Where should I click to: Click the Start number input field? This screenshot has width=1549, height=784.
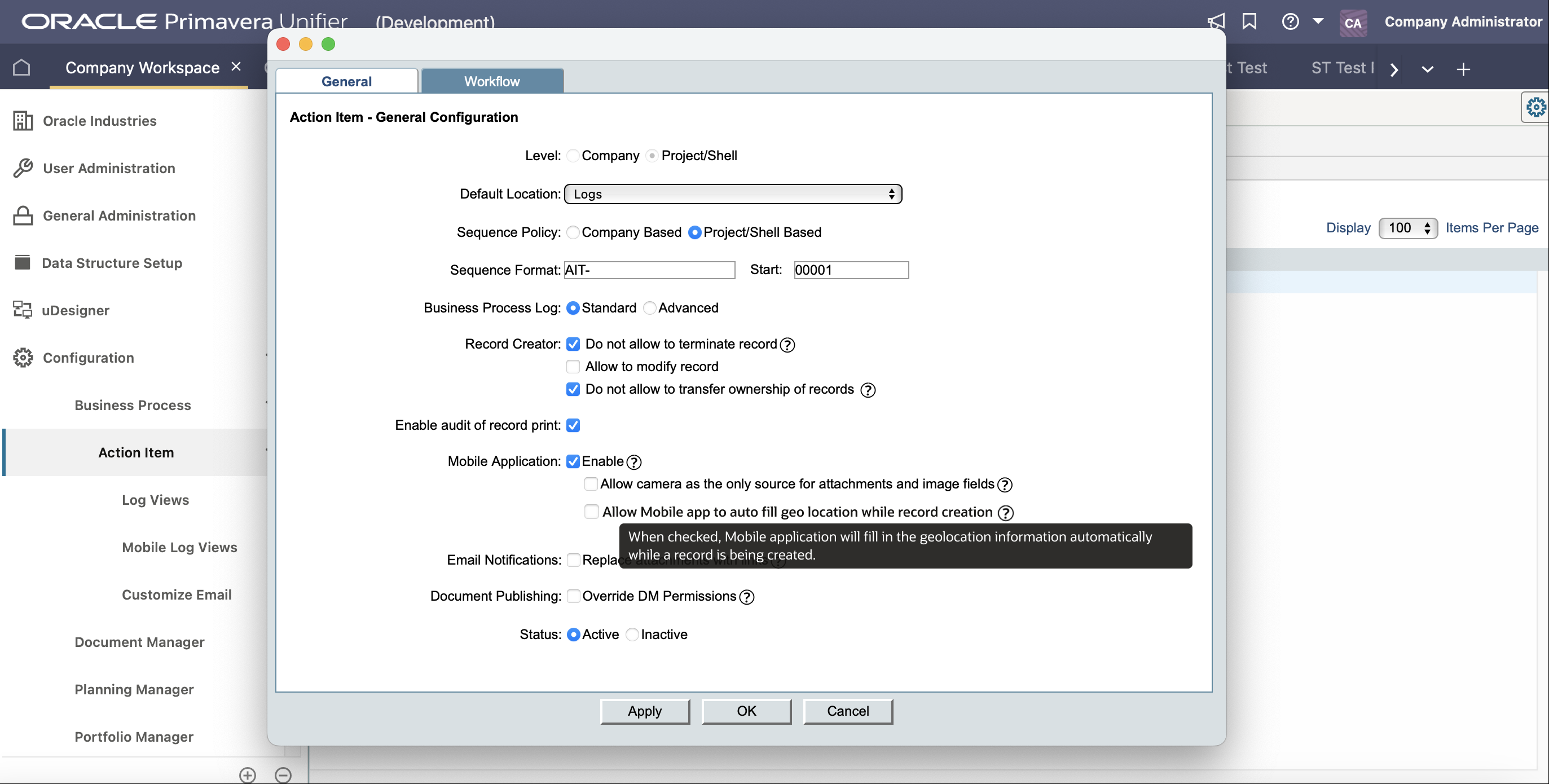[x=851, y=271]
